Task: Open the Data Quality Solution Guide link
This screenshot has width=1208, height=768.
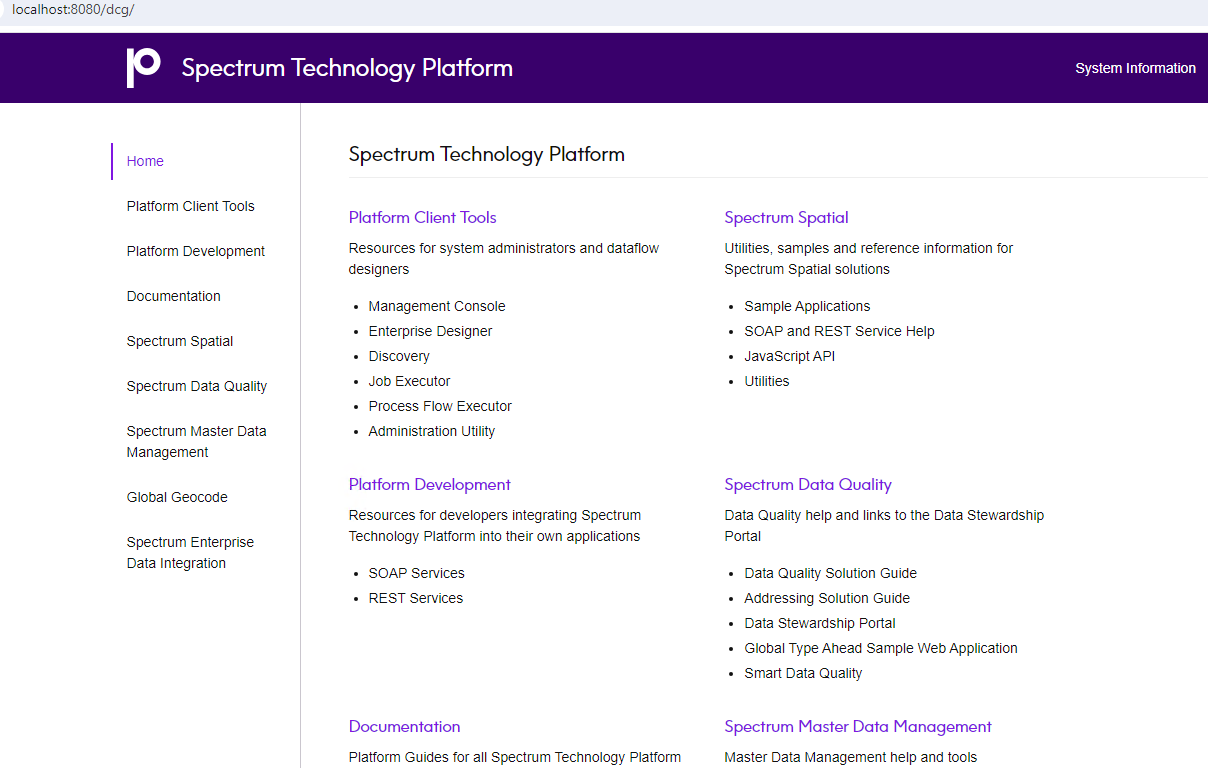Action: (x=830, y=573)
